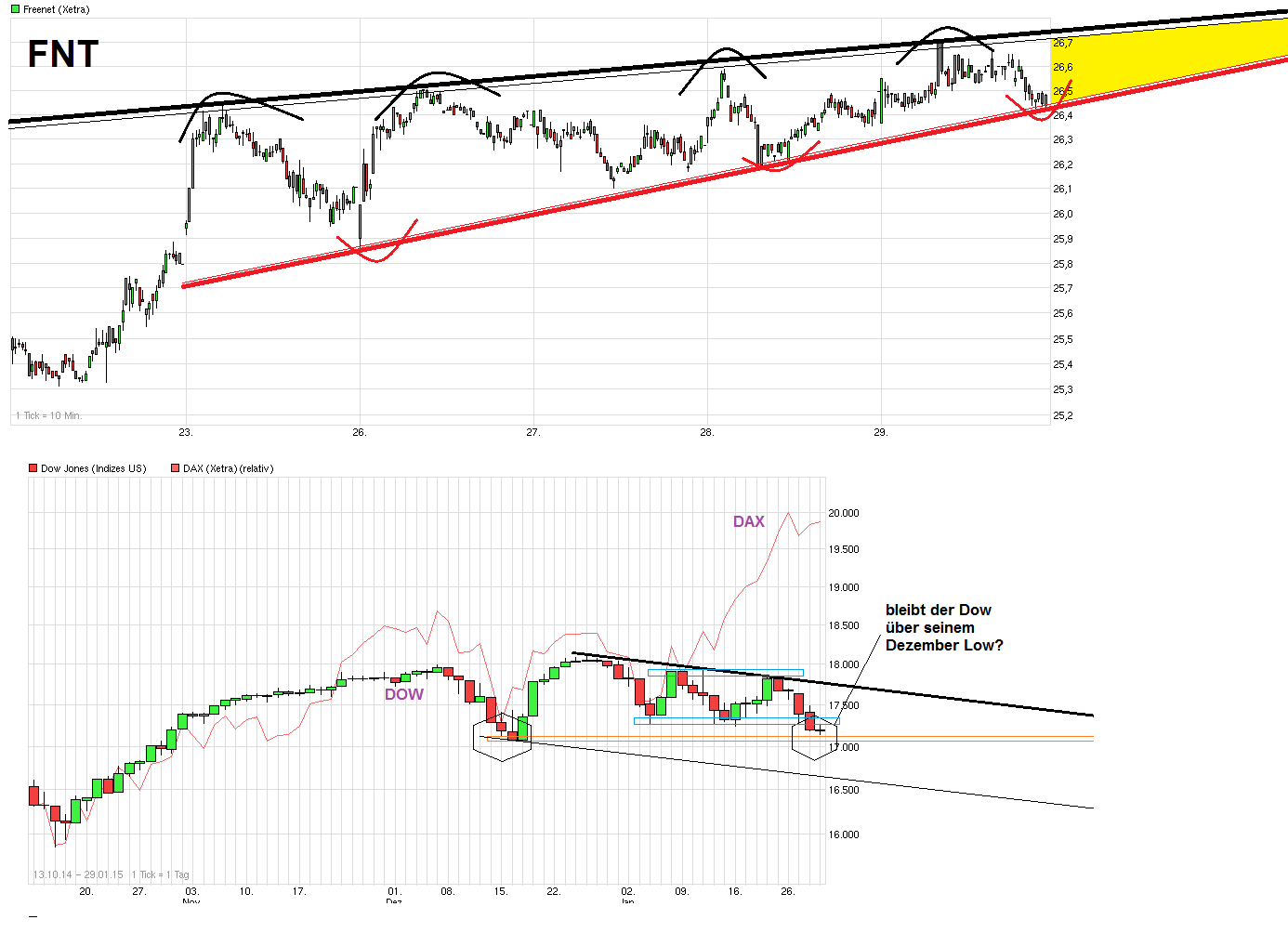Screen dimensions: 1288x946
Task: Click the '27.' date label on Dow chart
Action: [x=139, y=891]
